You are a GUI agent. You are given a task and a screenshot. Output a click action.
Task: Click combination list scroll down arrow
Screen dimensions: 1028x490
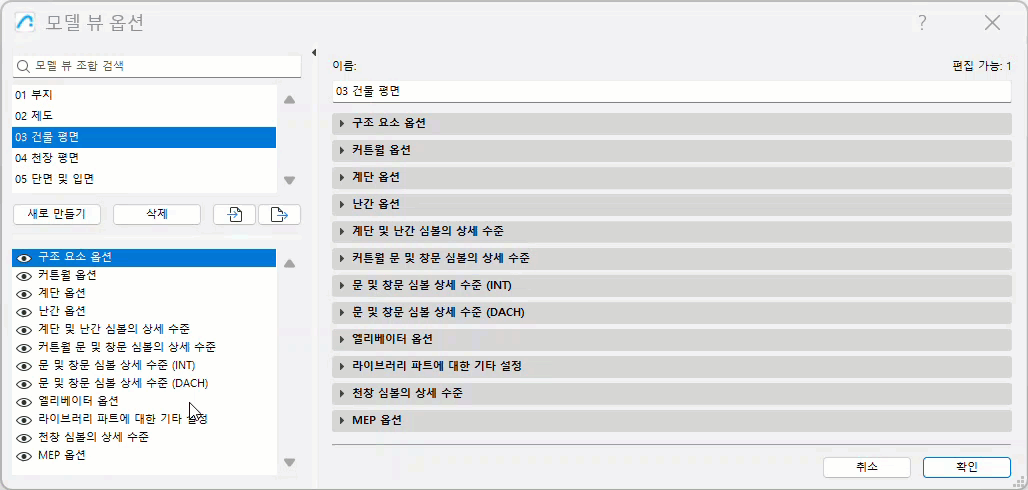289,180
